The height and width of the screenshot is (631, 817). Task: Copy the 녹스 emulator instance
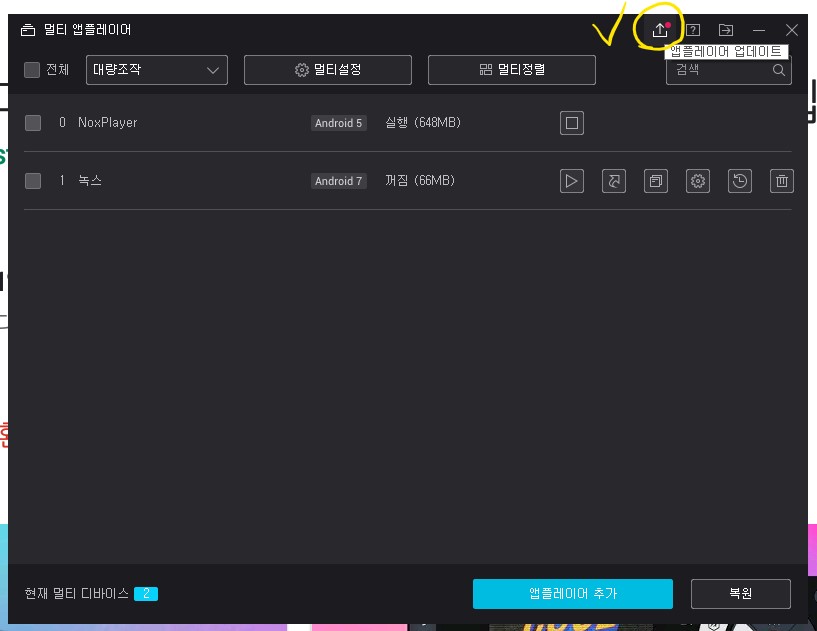point(655,181)
